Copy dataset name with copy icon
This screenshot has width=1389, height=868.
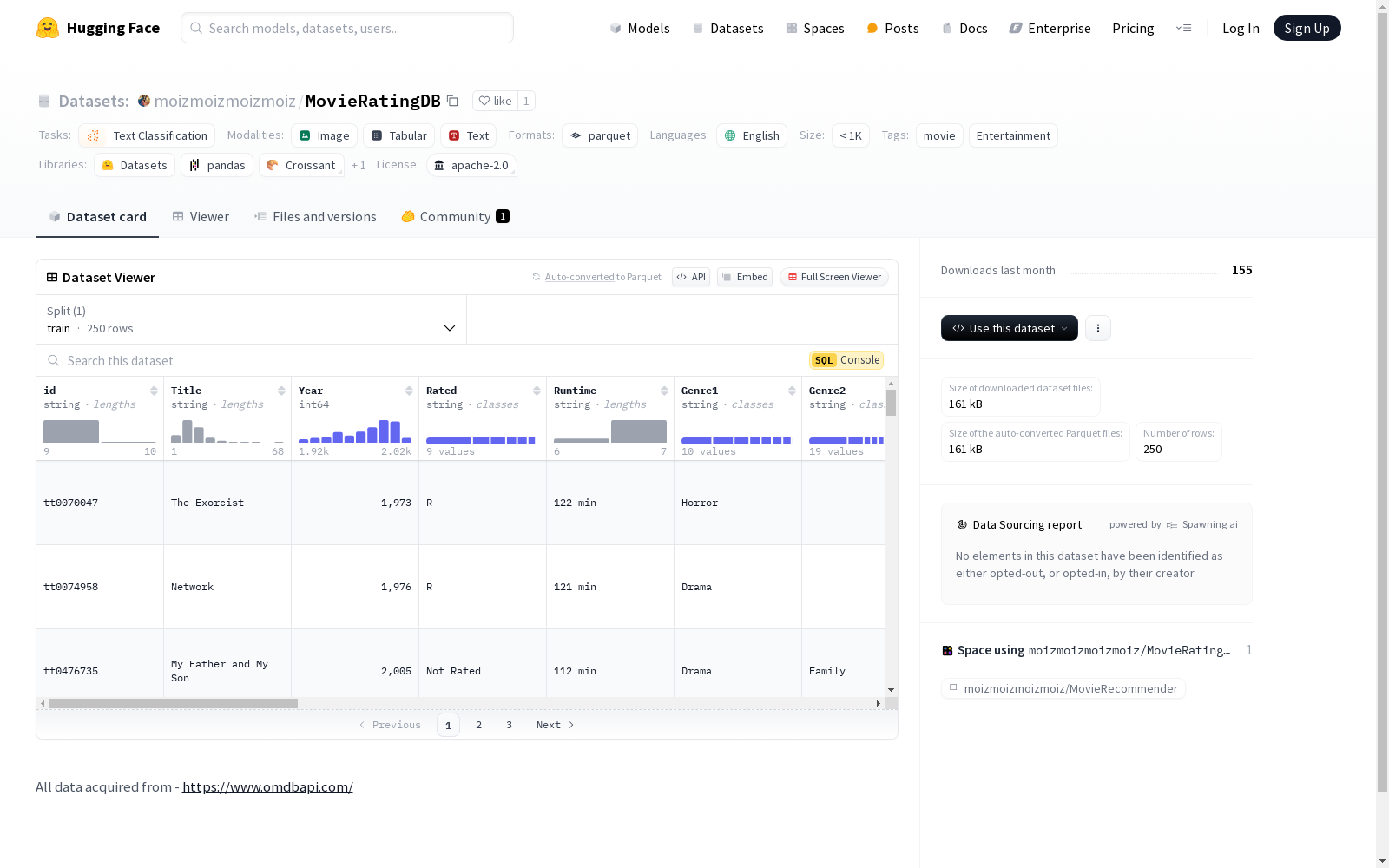(x=452, y=101)
